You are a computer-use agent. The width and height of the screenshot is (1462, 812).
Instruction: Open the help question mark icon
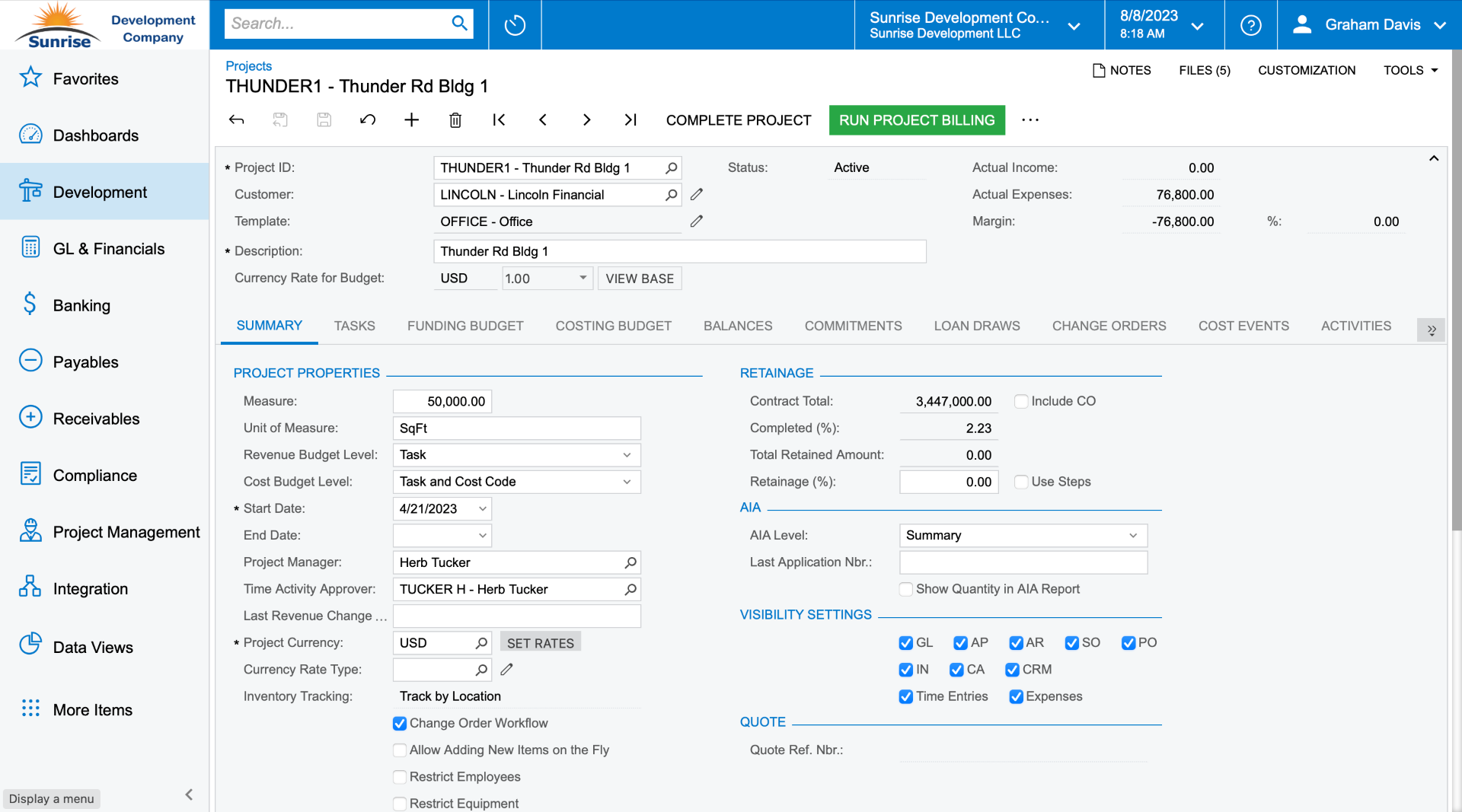click(1250, 24)
